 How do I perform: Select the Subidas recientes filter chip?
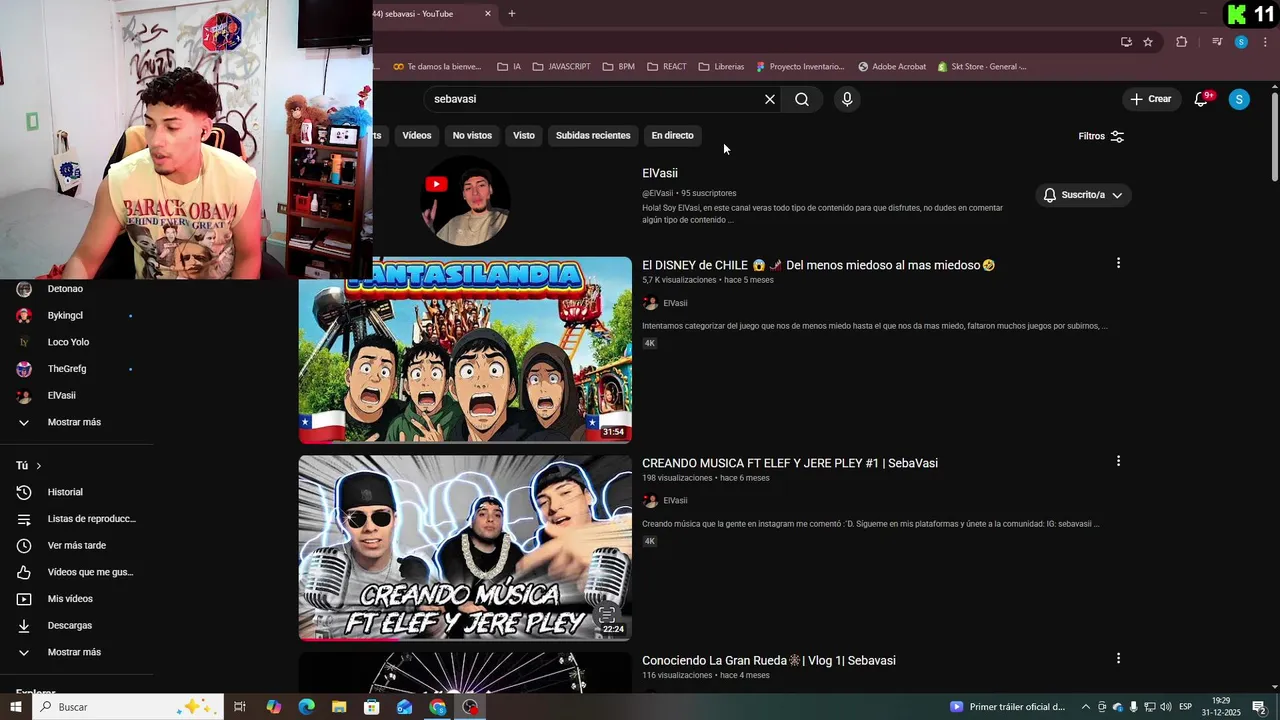pyautogui.click(x=593, y=136)
